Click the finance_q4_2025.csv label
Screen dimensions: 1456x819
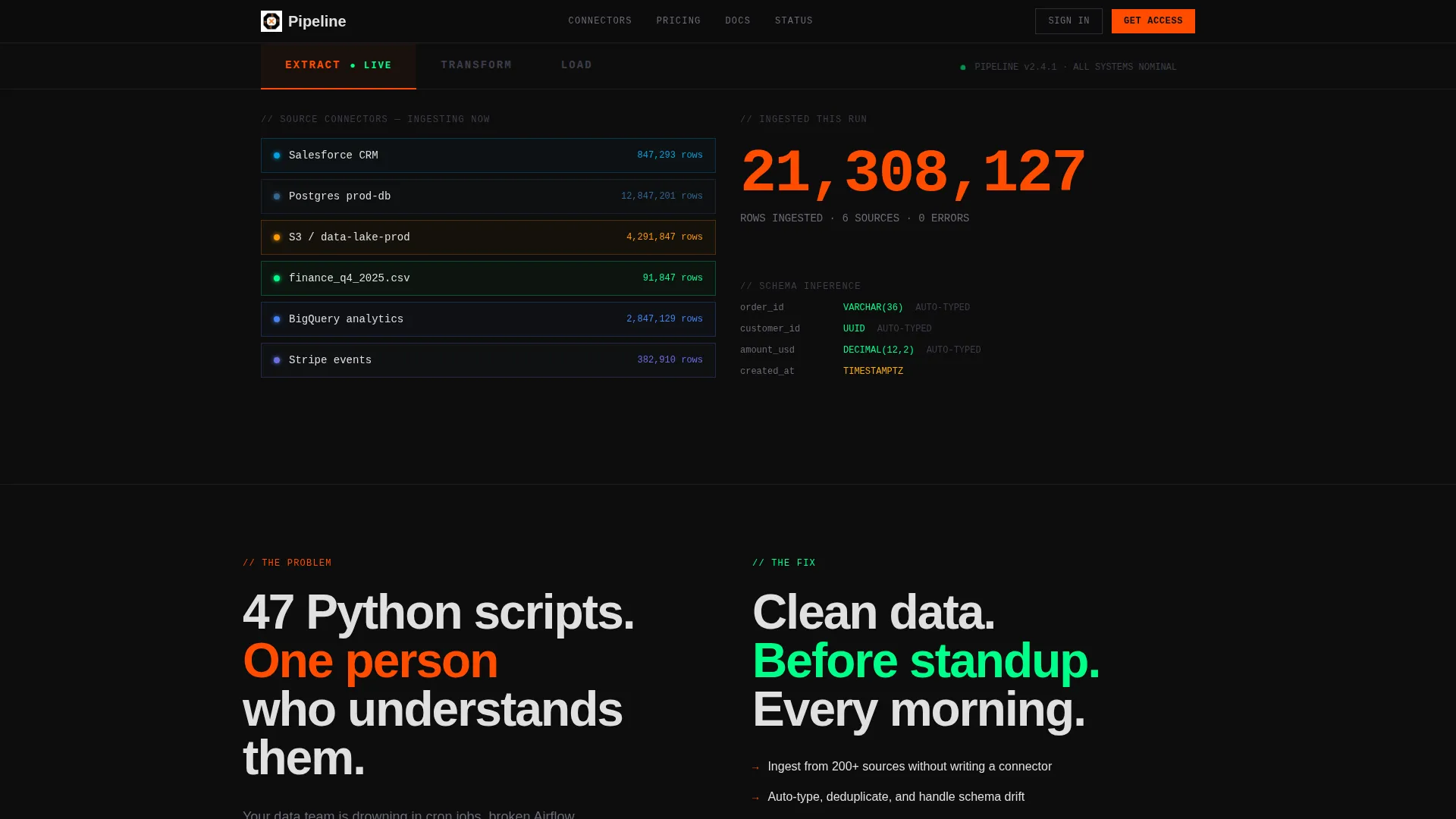349,278
